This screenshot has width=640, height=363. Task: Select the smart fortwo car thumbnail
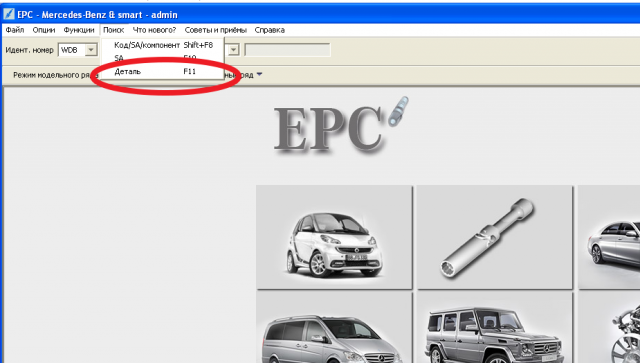pos(334,237)
